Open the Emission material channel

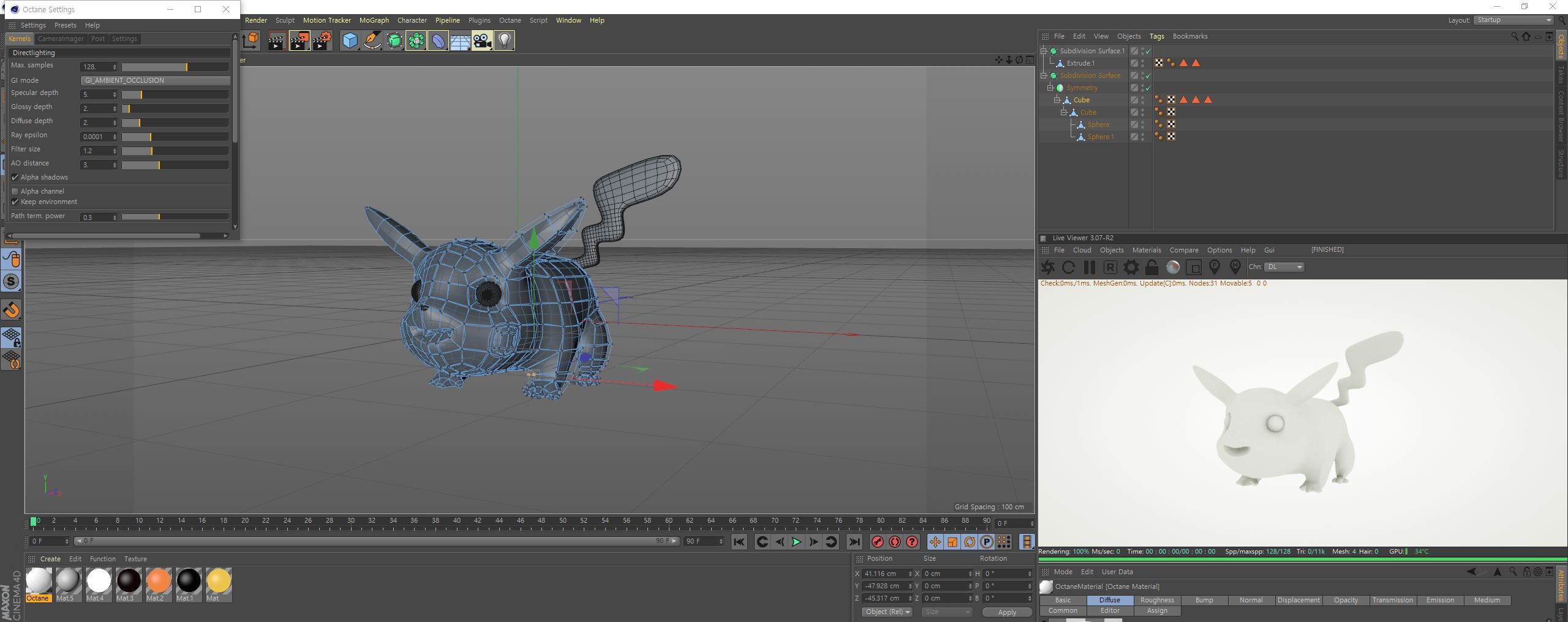click(x=1440, y=601)
